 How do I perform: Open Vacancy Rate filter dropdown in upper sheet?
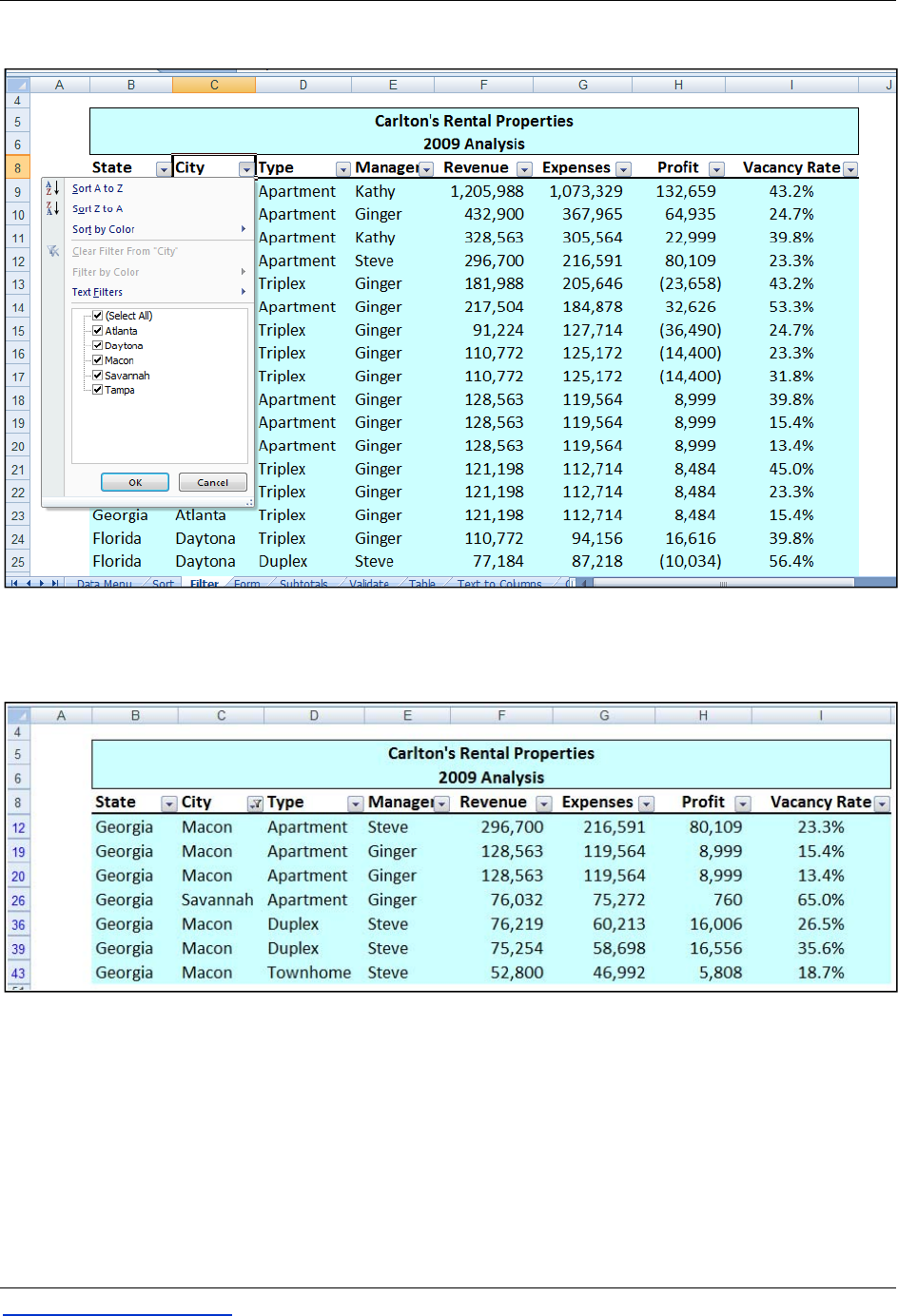click(850, 169)
